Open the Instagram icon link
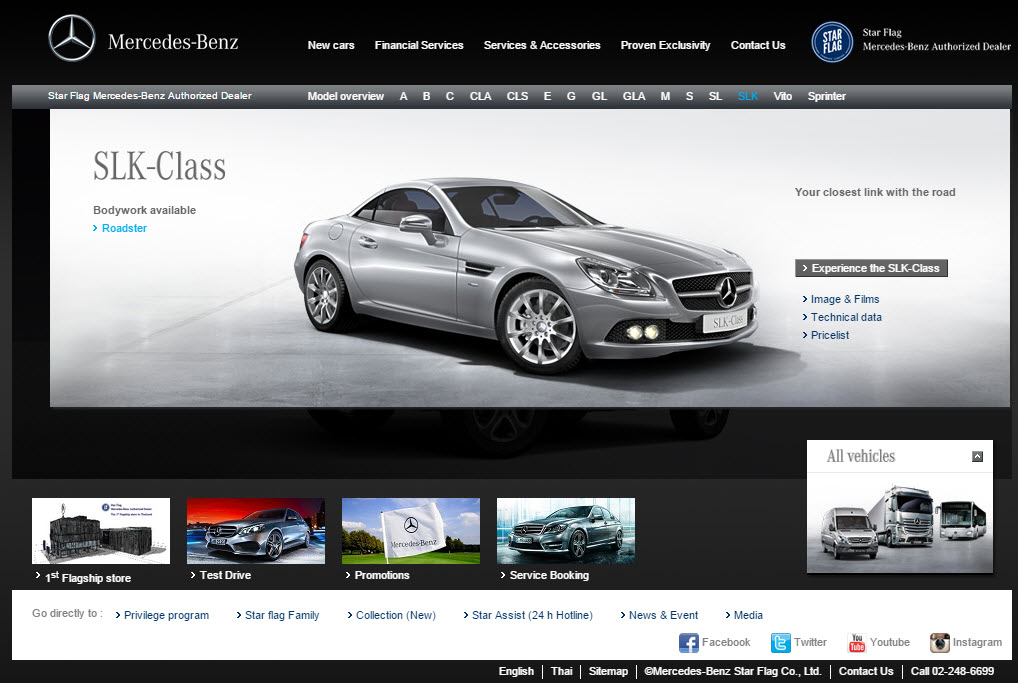Viewport: 1018px width, 683px height. point(939,643)
